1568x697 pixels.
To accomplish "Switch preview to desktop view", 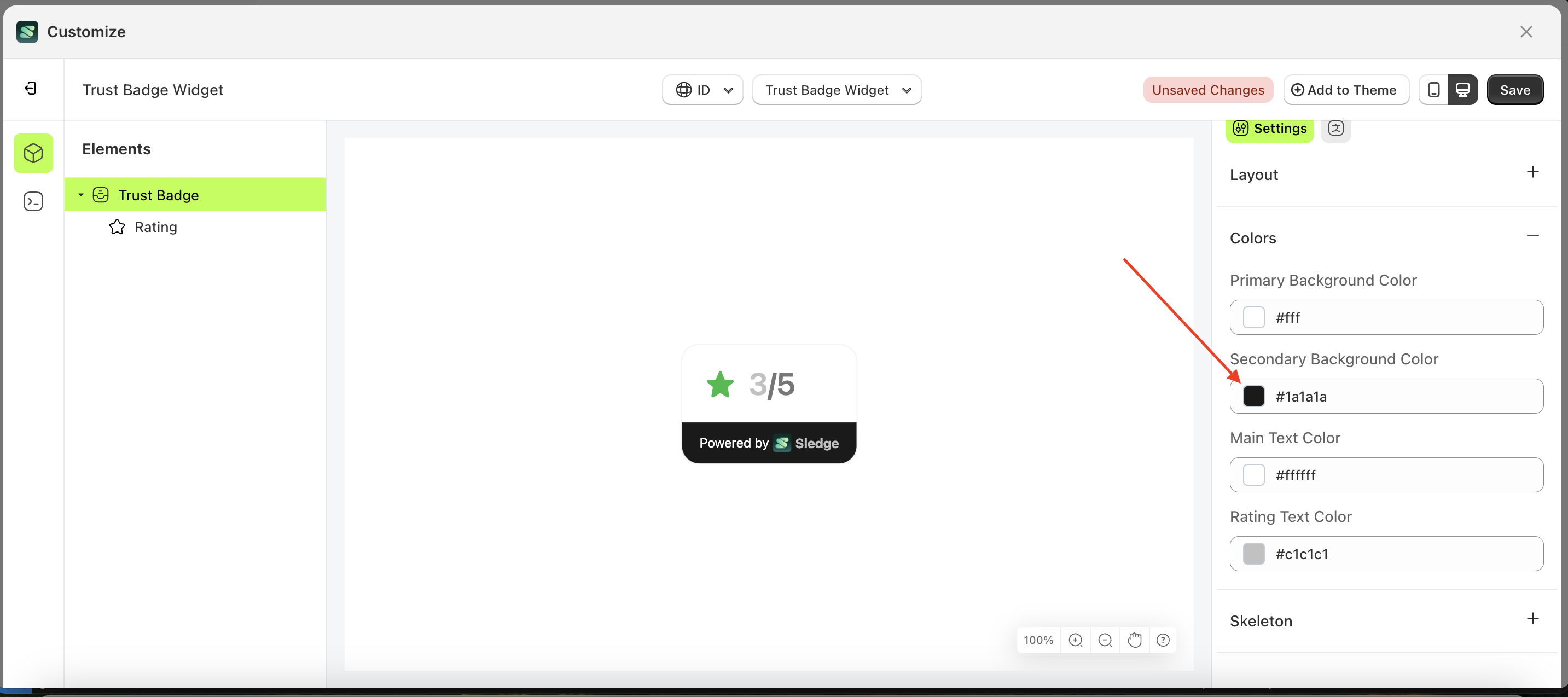I will (x=1464, y=90).
